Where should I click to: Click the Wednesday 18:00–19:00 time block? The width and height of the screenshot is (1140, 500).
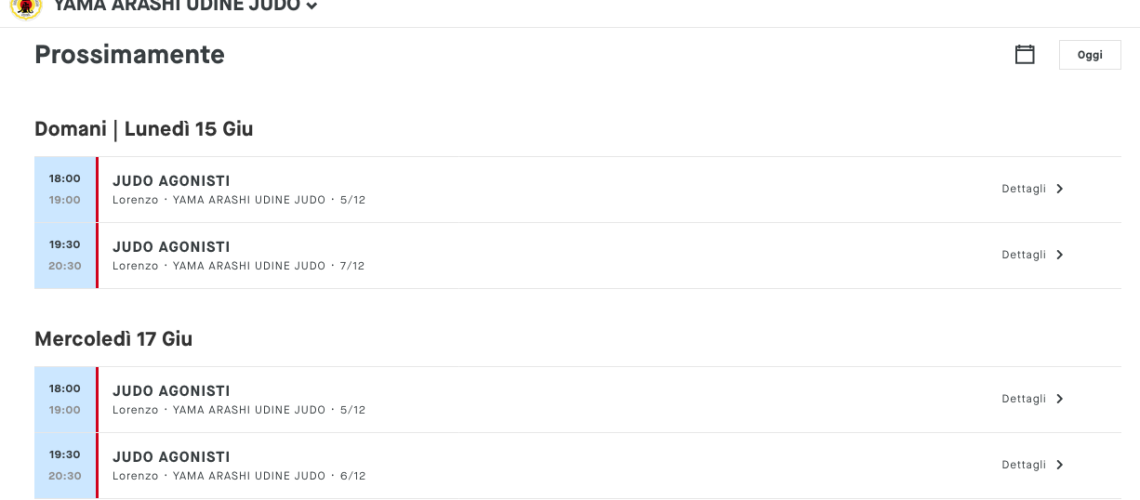pyautogui.click(x=65, y=400)
